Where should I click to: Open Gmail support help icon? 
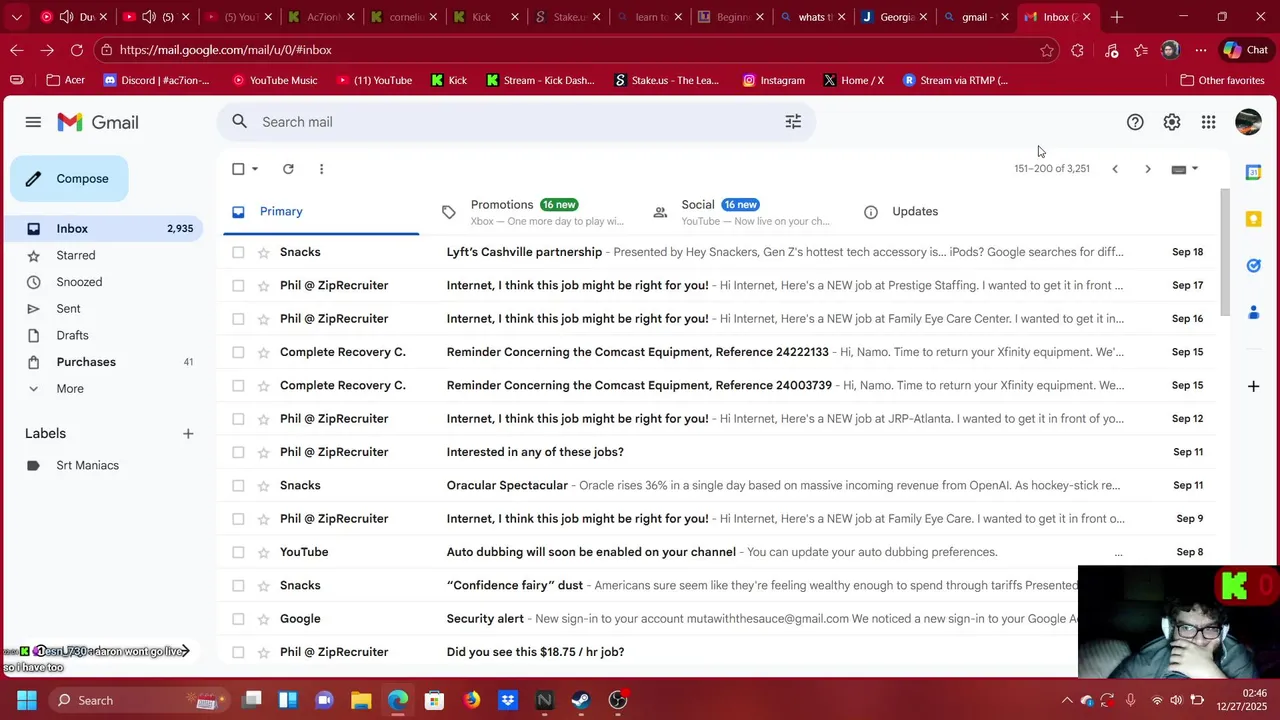pos(1135,122)
